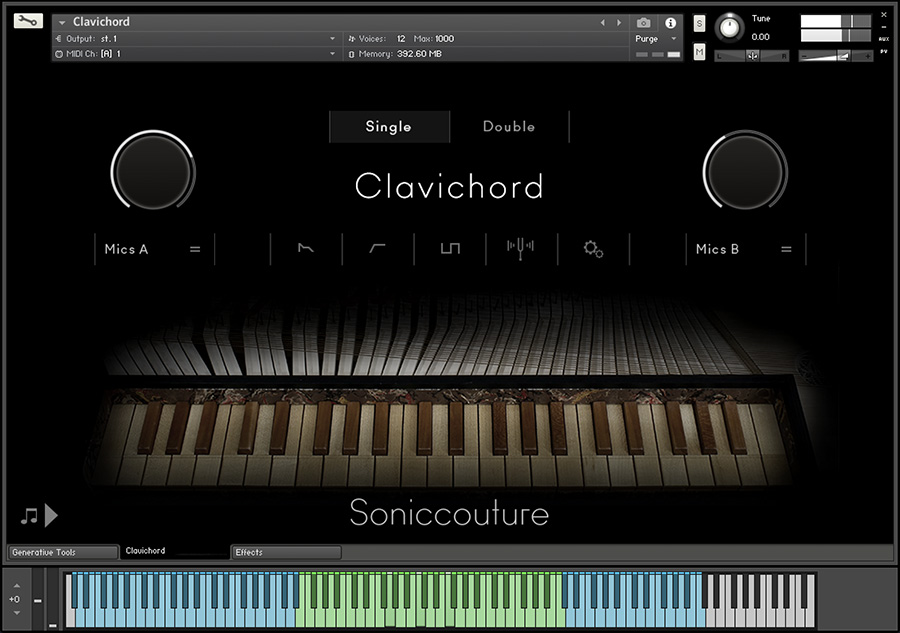Toggle the Mute M button
The image size is (900, 633).
coord(699,52)
